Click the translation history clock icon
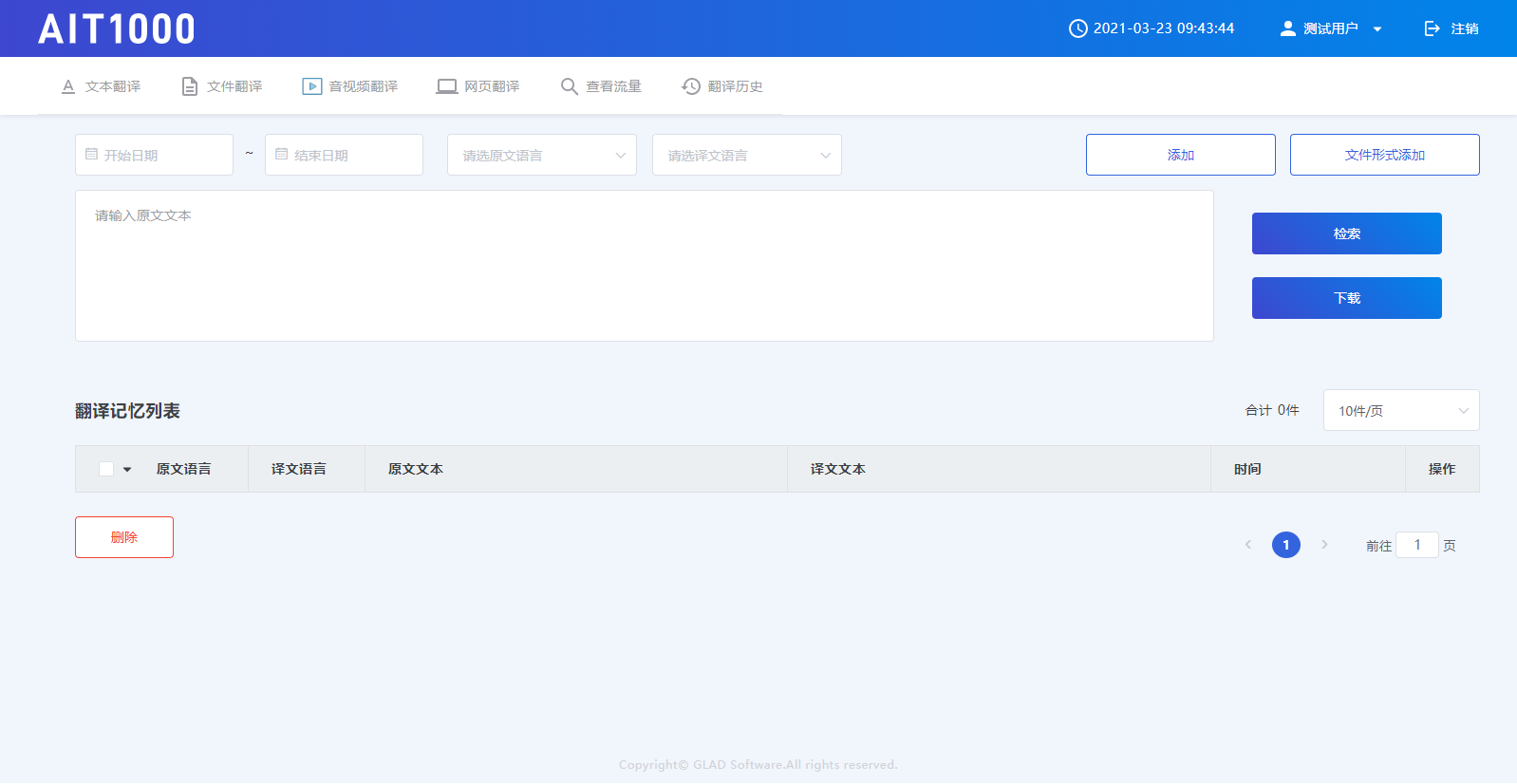 coord(691,86)
